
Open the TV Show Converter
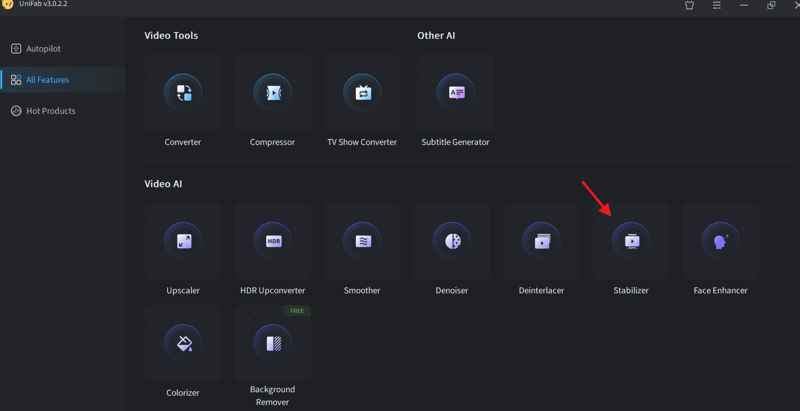(x=362, y=93)
